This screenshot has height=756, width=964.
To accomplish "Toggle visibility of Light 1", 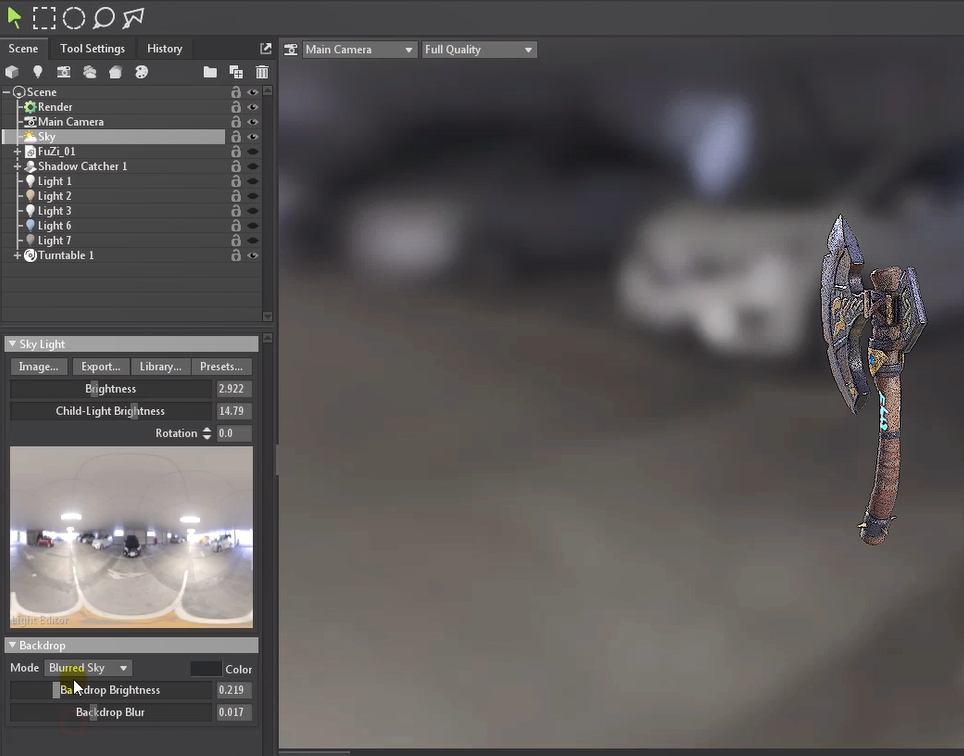I will coord(252,182).
